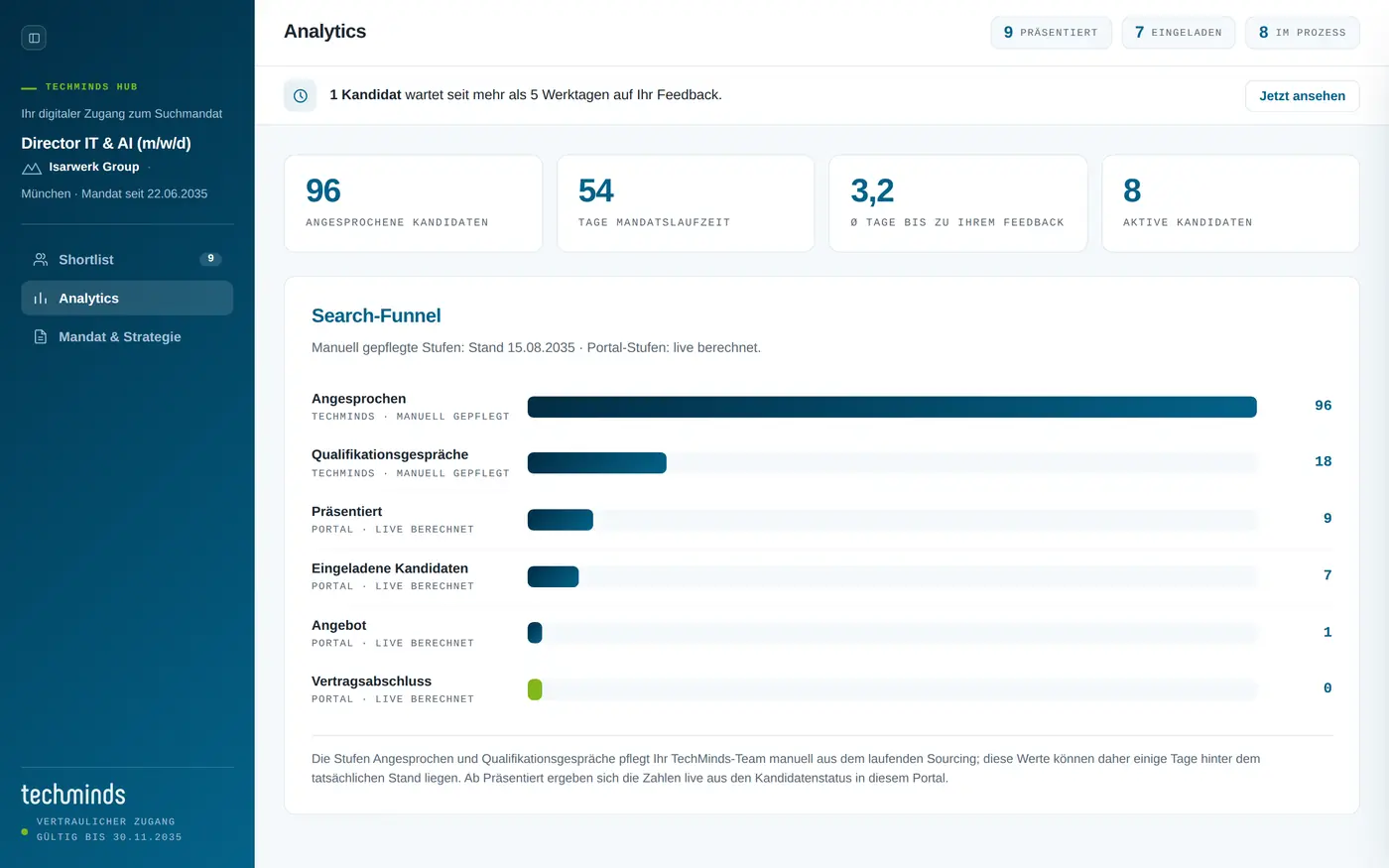Viewport: 1389px width, 868px height.
Task: Click the TECHMINDS HUB label in the sidebar
Action: tap(91, 87)
